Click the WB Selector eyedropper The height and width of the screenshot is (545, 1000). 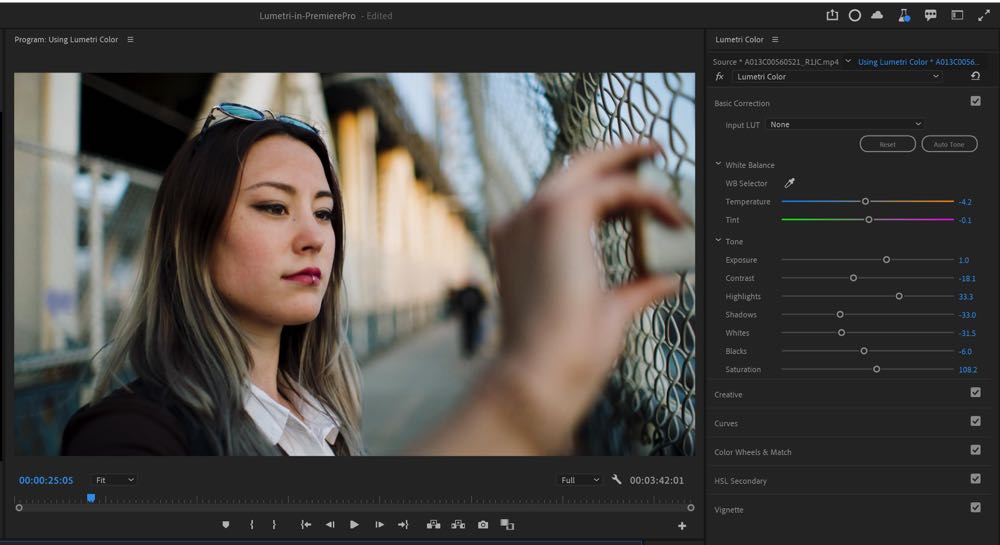pos(789,183)
